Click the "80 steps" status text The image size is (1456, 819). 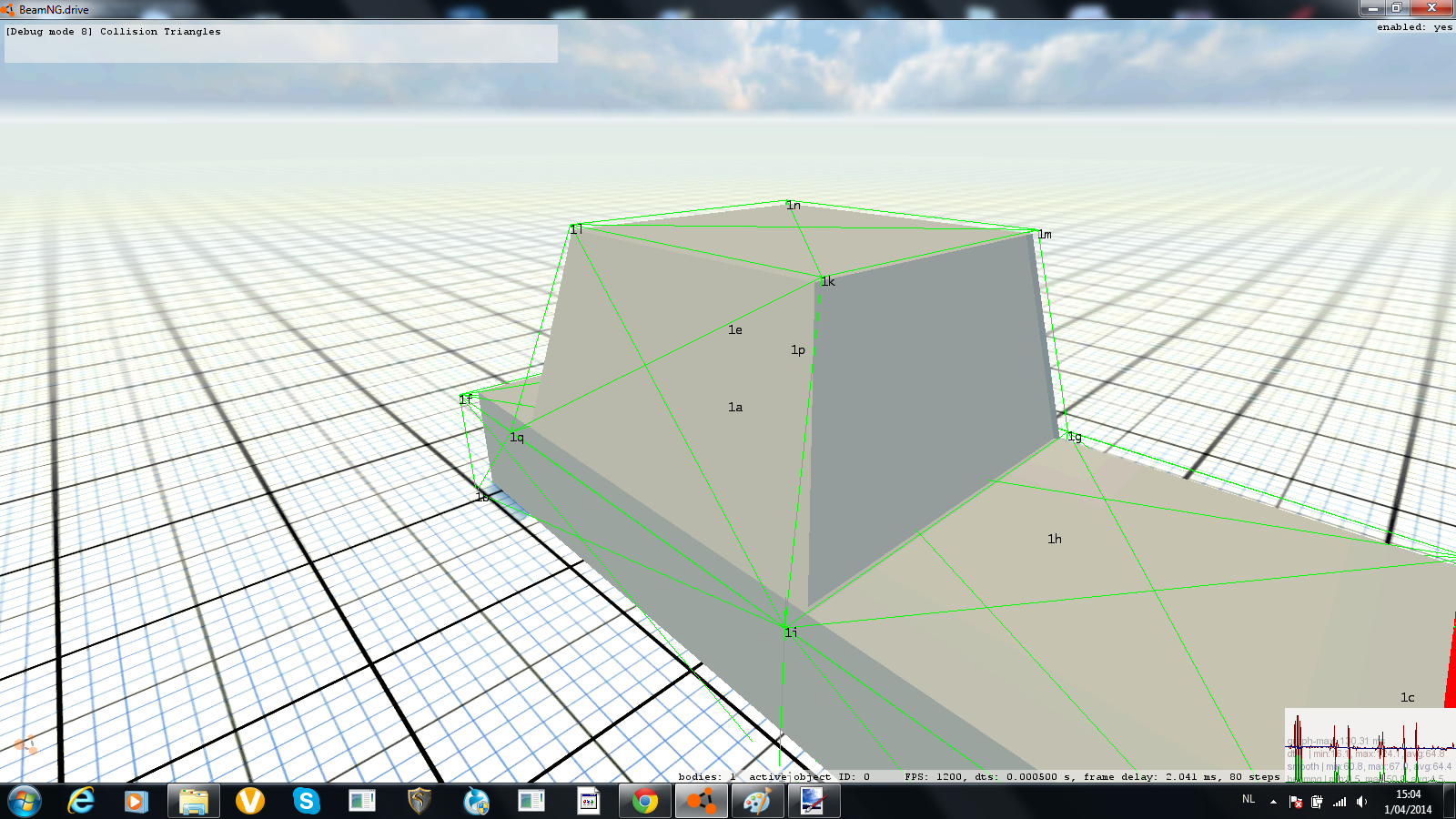[1254, 777]
